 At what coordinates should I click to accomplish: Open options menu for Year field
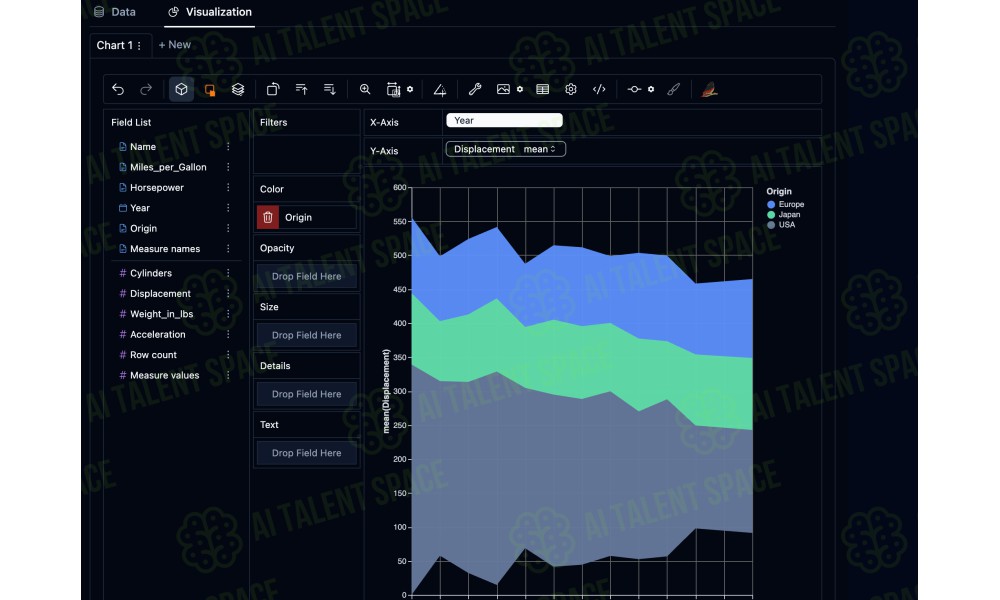coord(228,208)
